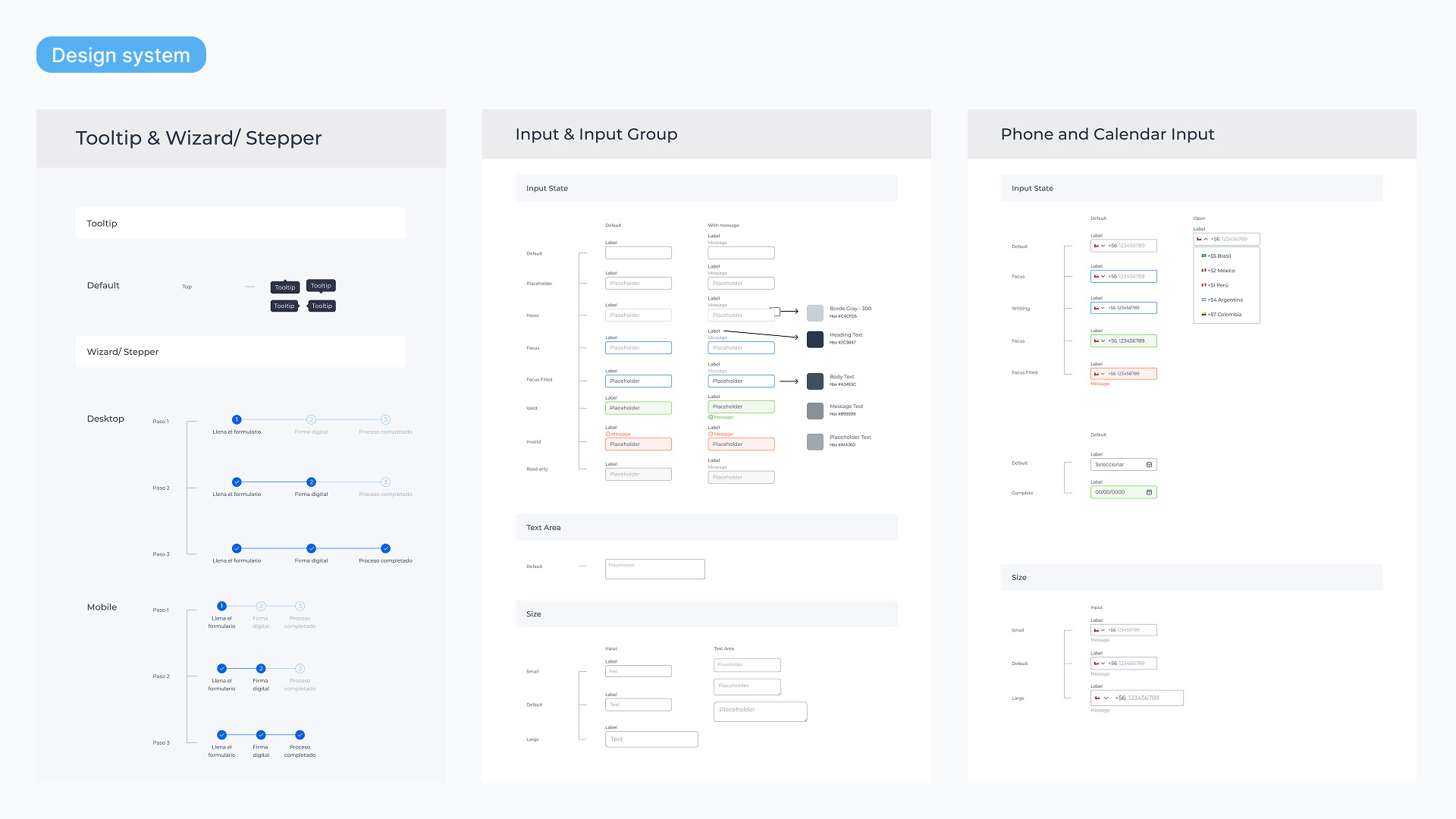This screenshot has width=1456, height=819.
Task: Click the Brasil flag icon in dropdown list
Action: (x=1203, y=256)
